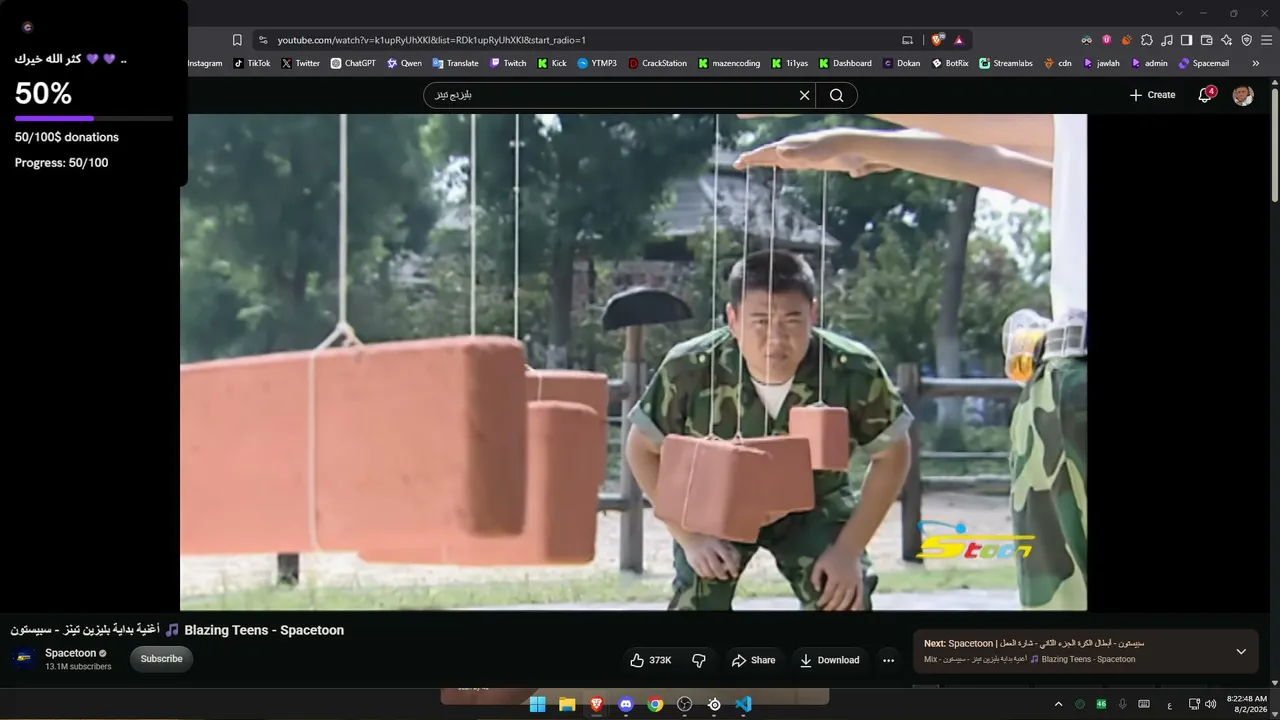
Task: Open the Brave VPN shield icon
Action: pyautogui.click(x=1246, y=40)
